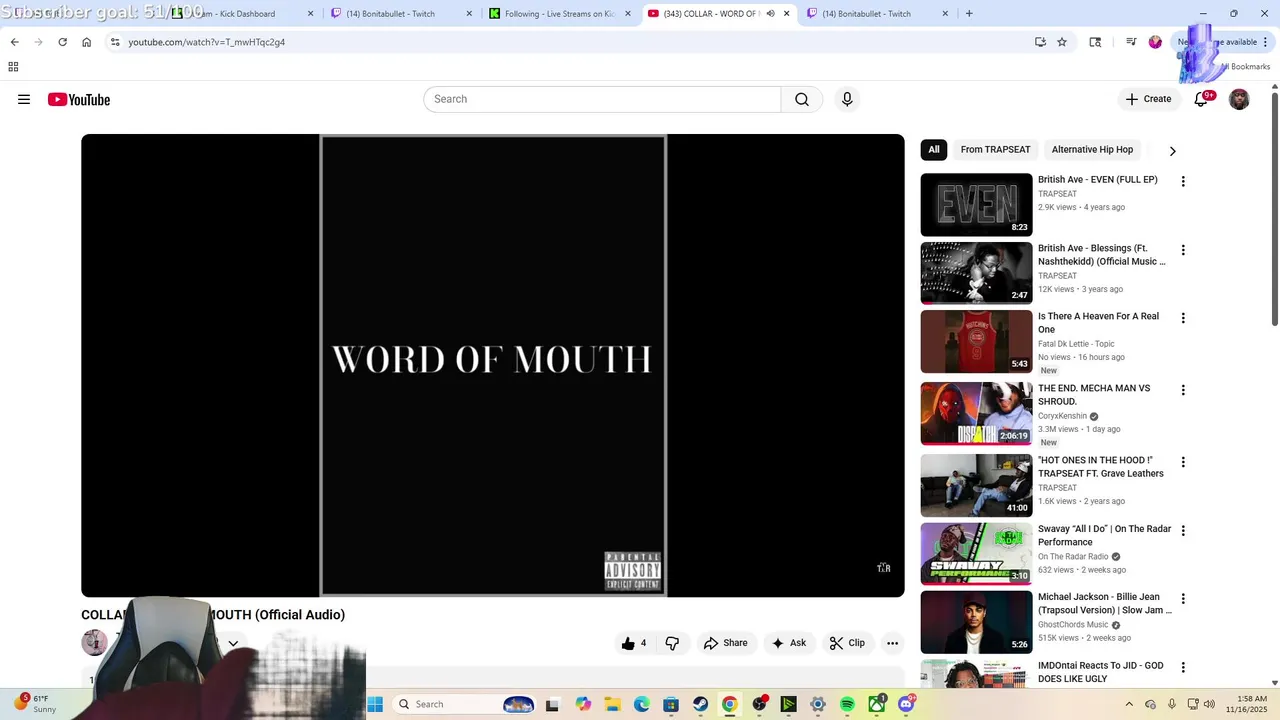Reload the page with the refresh icon

click(x=62, y=42)
